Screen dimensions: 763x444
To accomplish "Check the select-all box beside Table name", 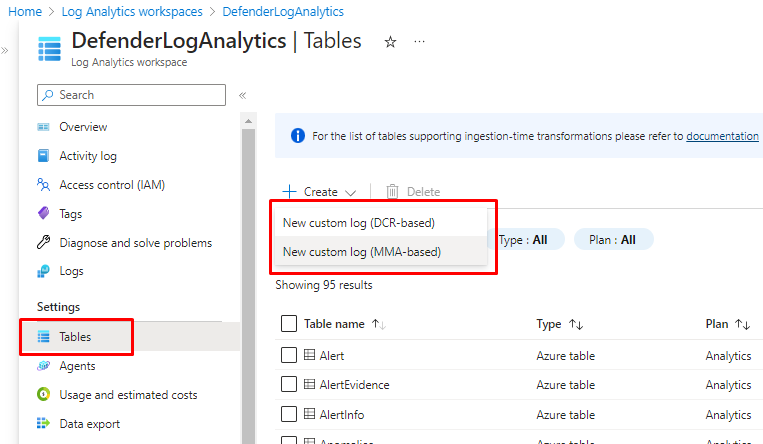I will coord(289,324).
